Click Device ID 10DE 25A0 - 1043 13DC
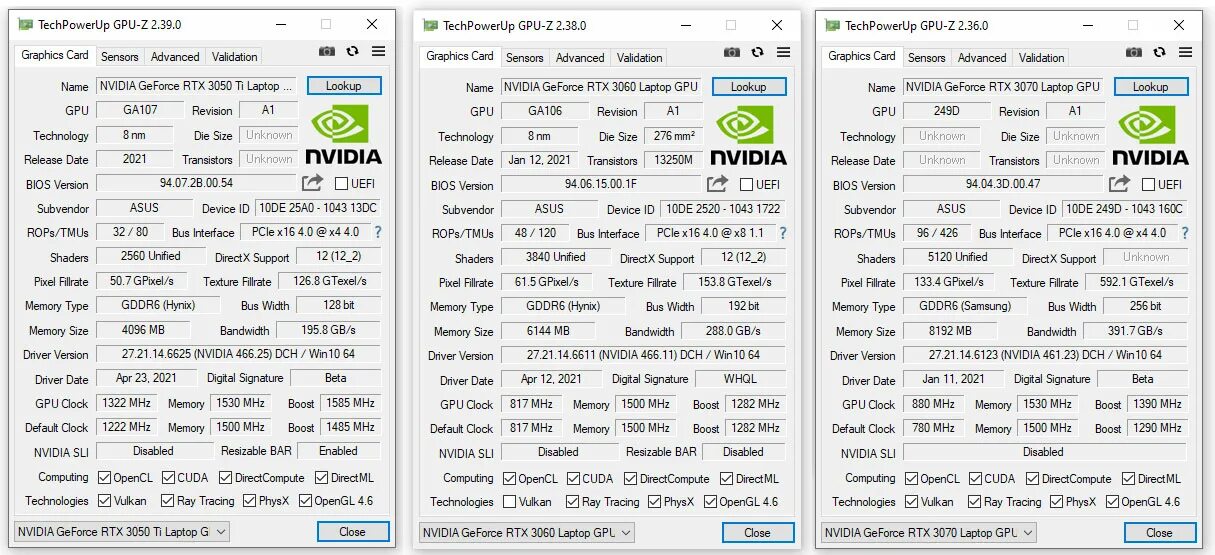The width and height of the screenshot is (1215, 555). click(318, 208)
